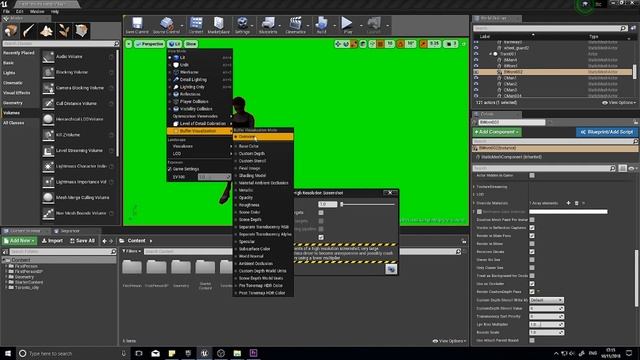
Task: Toggle the Use as Occluder checkbox
Action: (532, 284)
